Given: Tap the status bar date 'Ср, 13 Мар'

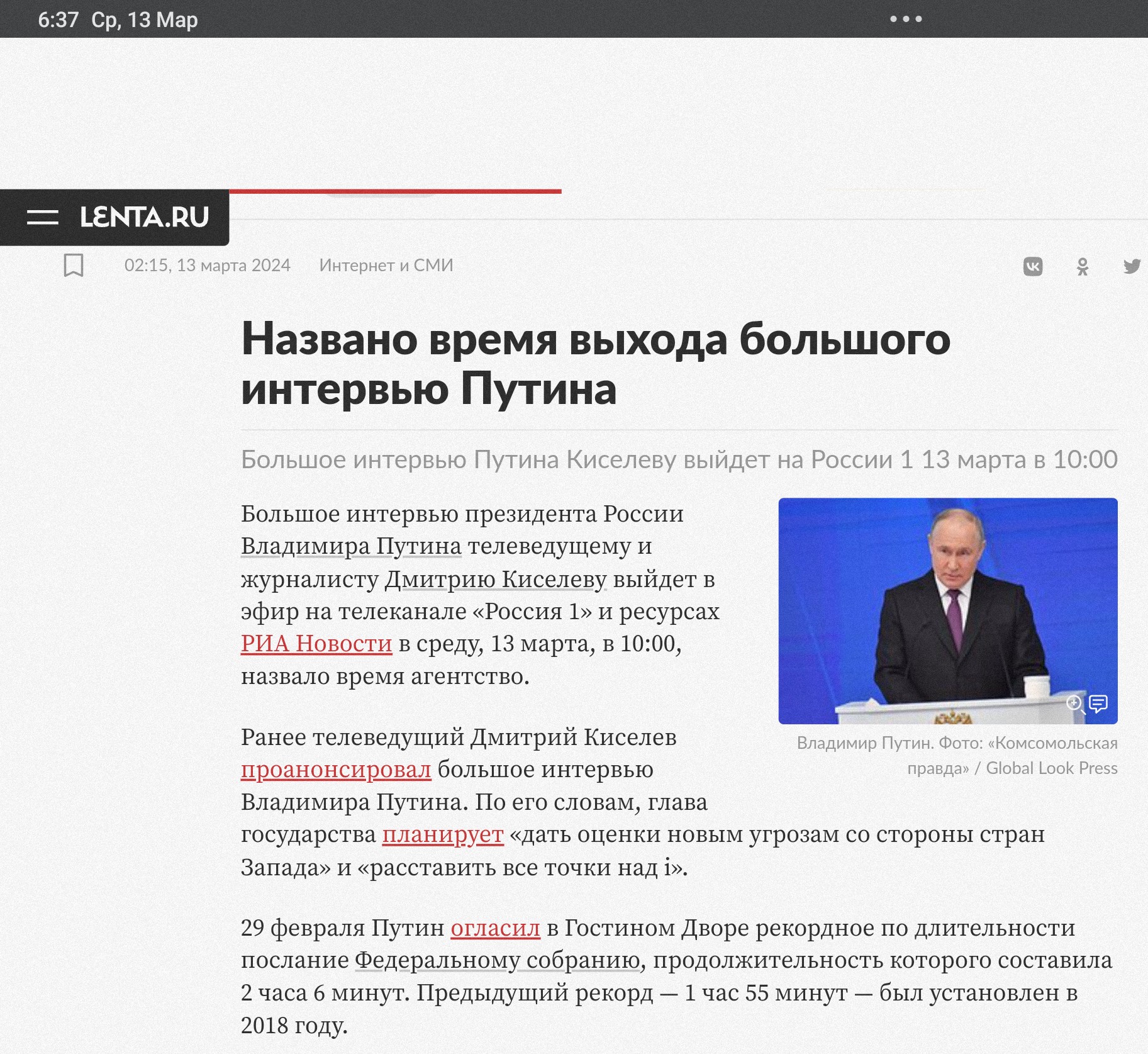Looking at the screenshot, I should tap(145, 20).
